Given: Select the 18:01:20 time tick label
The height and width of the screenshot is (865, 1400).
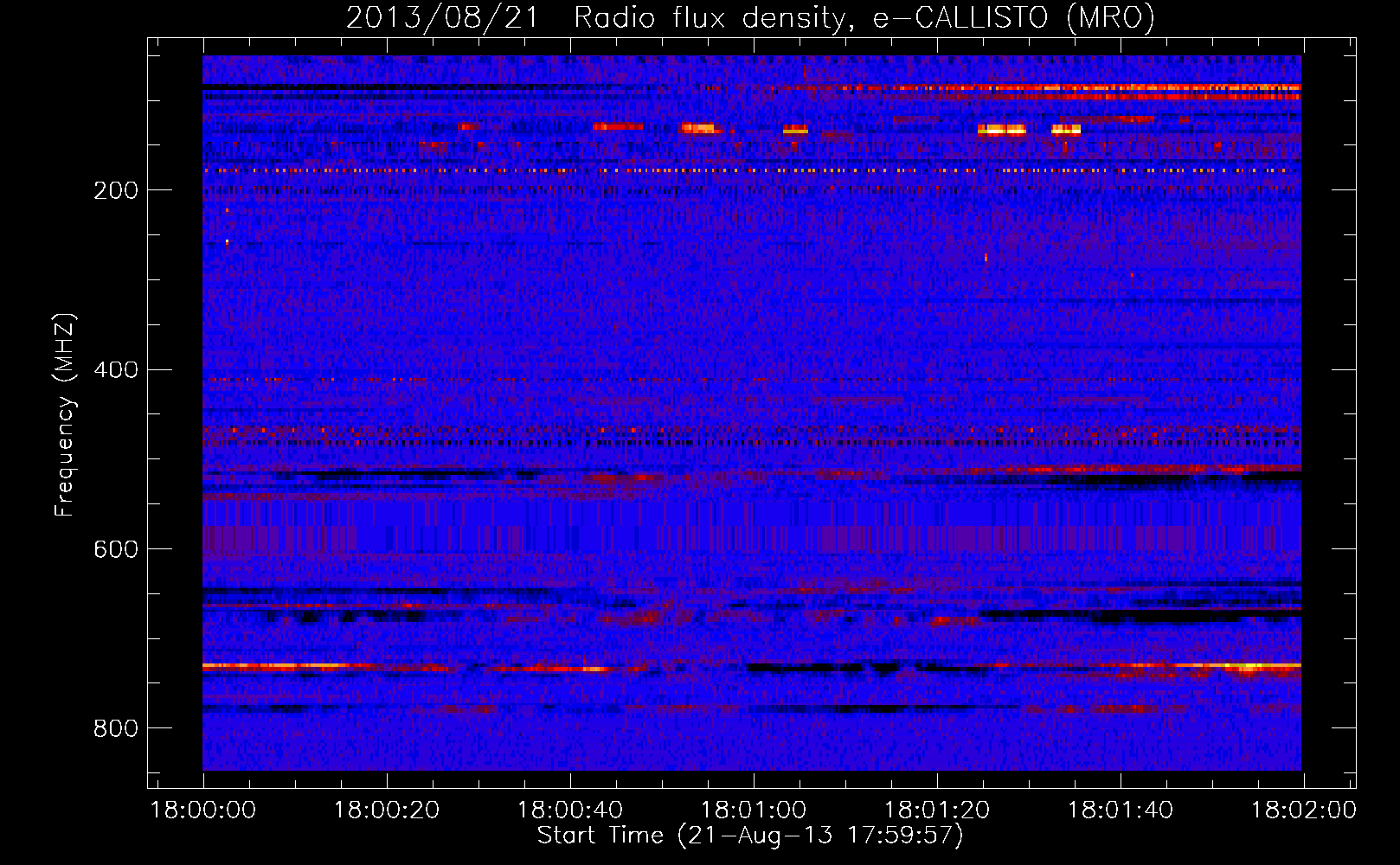Looking at the screenshot, I should tap(937, 811).
